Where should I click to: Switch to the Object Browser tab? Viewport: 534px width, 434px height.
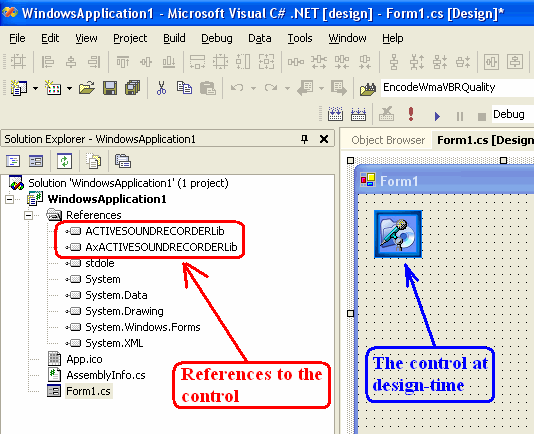(x=388, y=140)
